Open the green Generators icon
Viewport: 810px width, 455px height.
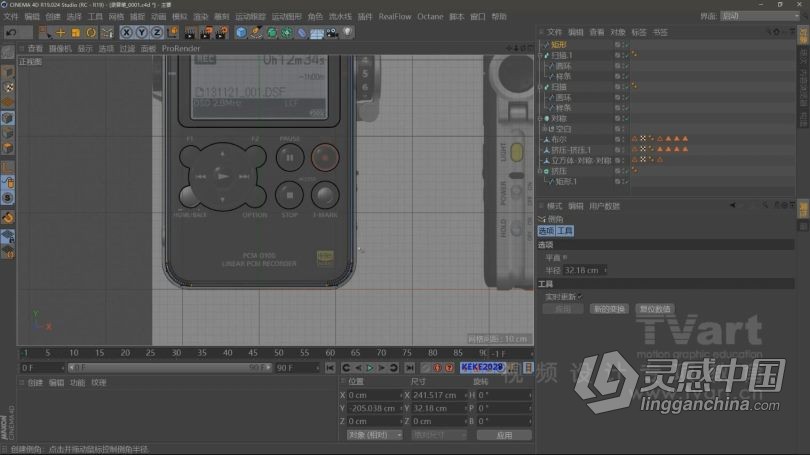coord(272,33)
